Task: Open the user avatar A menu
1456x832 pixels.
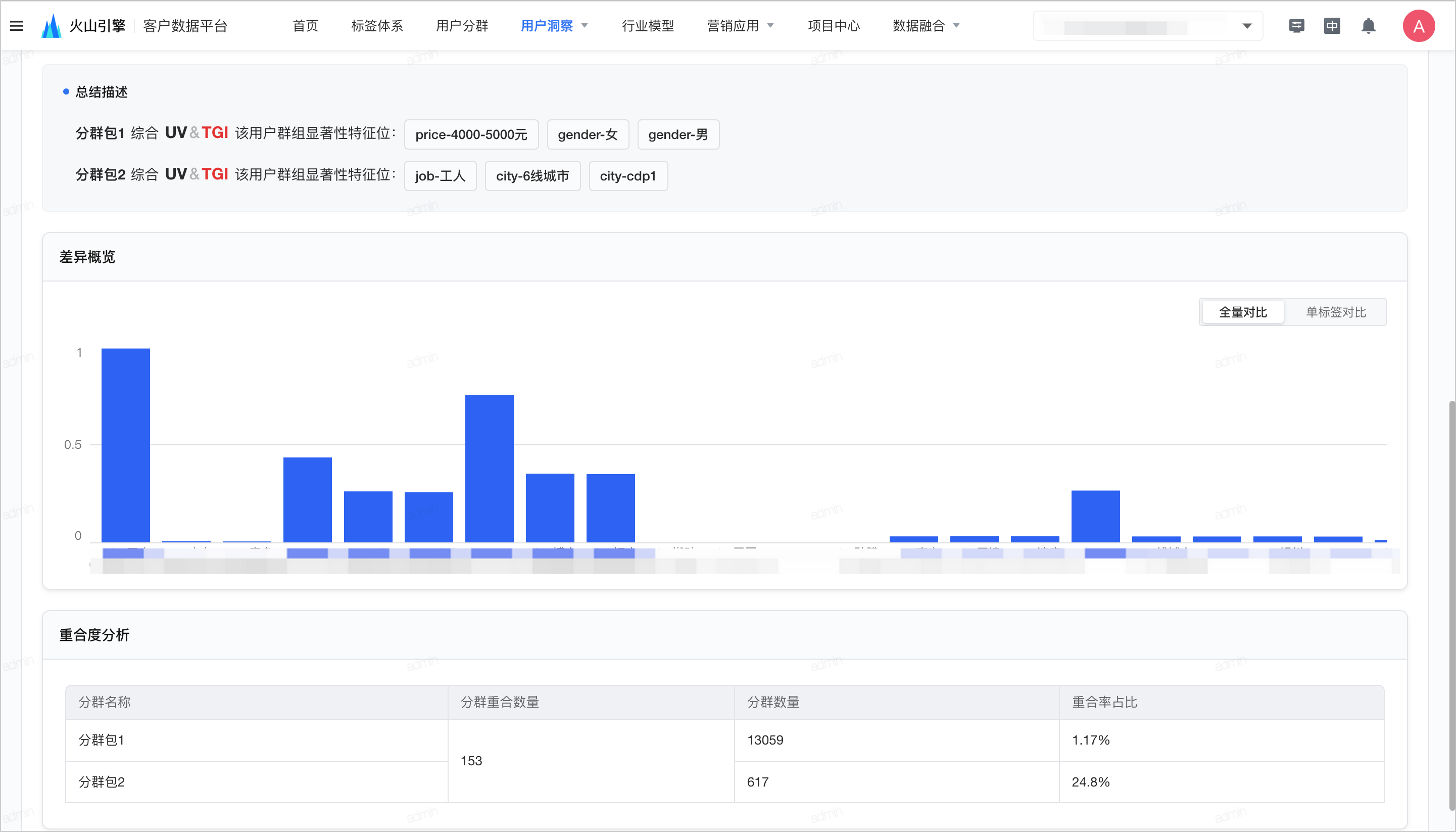Action: (x=1419, y=26)
